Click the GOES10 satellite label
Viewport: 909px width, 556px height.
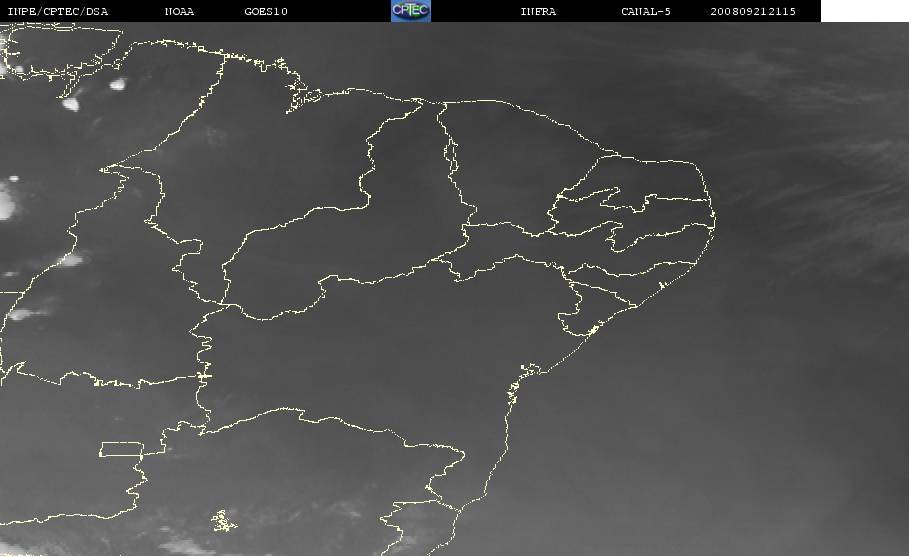(x=265, y=12)
